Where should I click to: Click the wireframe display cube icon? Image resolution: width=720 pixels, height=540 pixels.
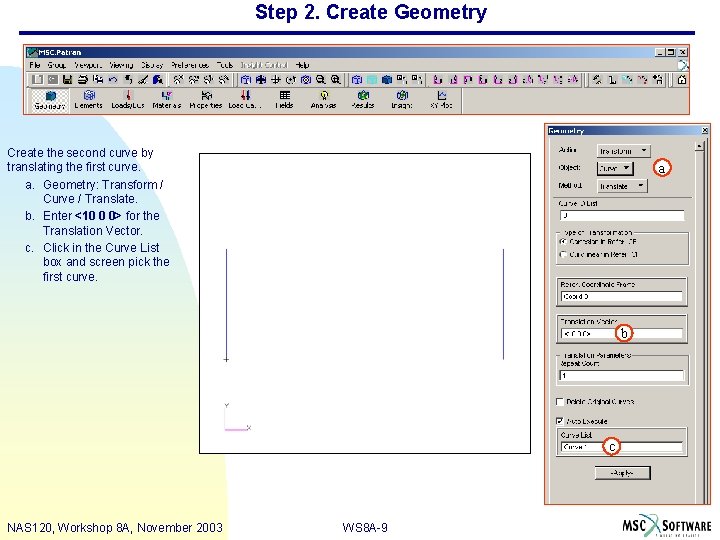[x=357, y=80]
